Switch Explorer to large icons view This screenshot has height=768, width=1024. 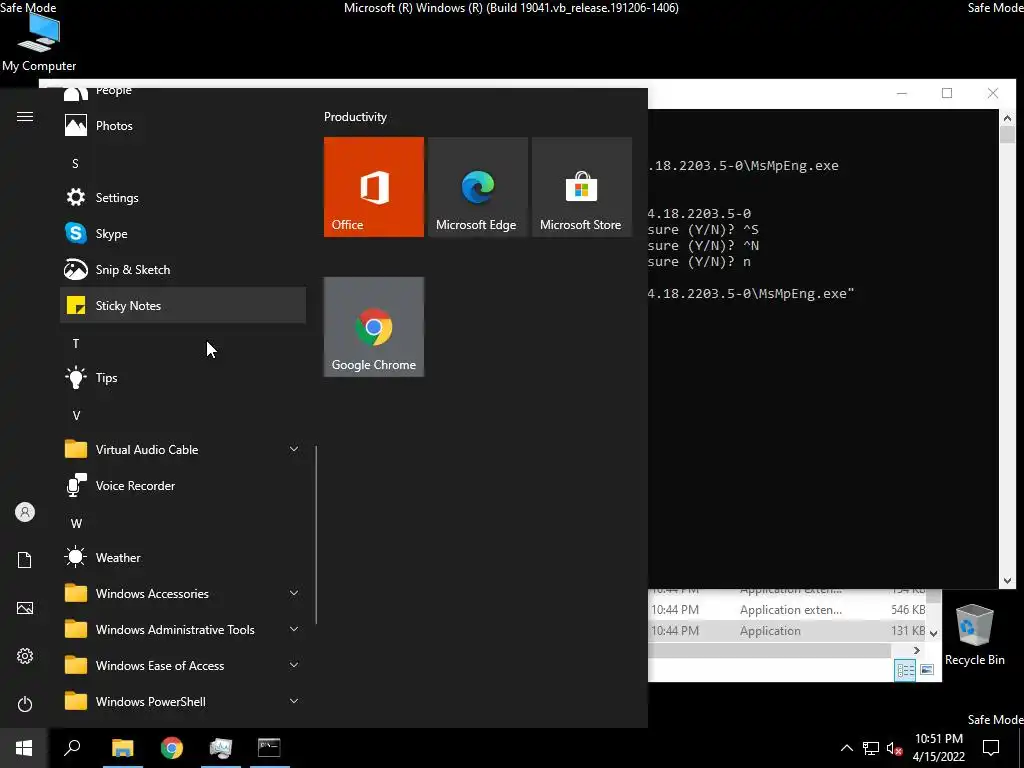click(x=927, y=670)
